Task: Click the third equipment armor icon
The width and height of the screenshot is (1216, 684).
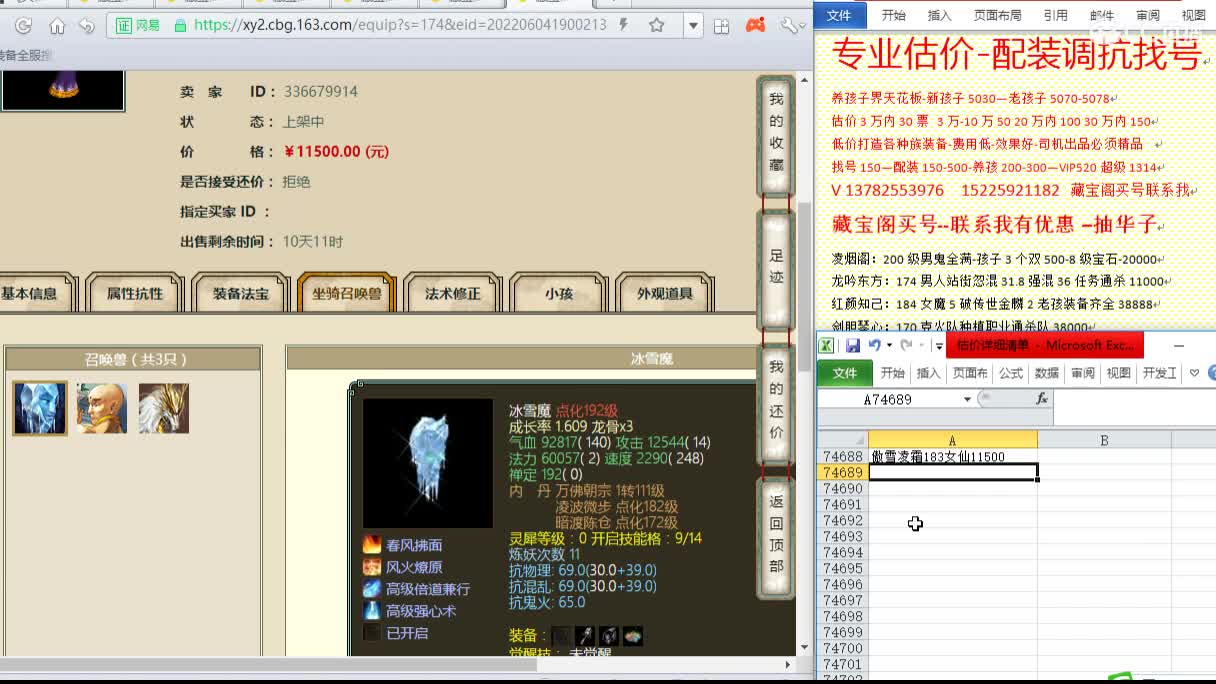Action: tap(609, 636)
